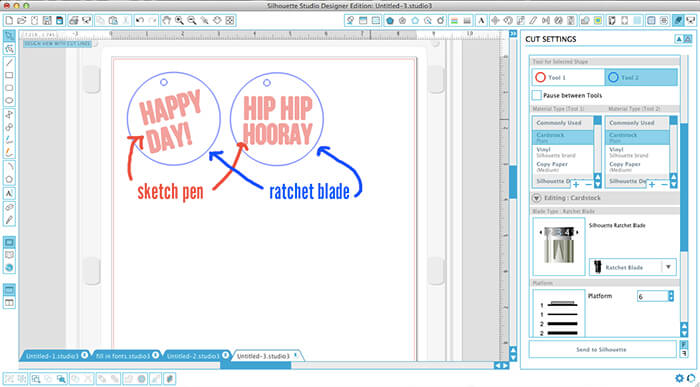Viewport: 700px width, 387px height.
Task: Select Vinyl in the Tool 2 material list
Action: tap(637, 152)
